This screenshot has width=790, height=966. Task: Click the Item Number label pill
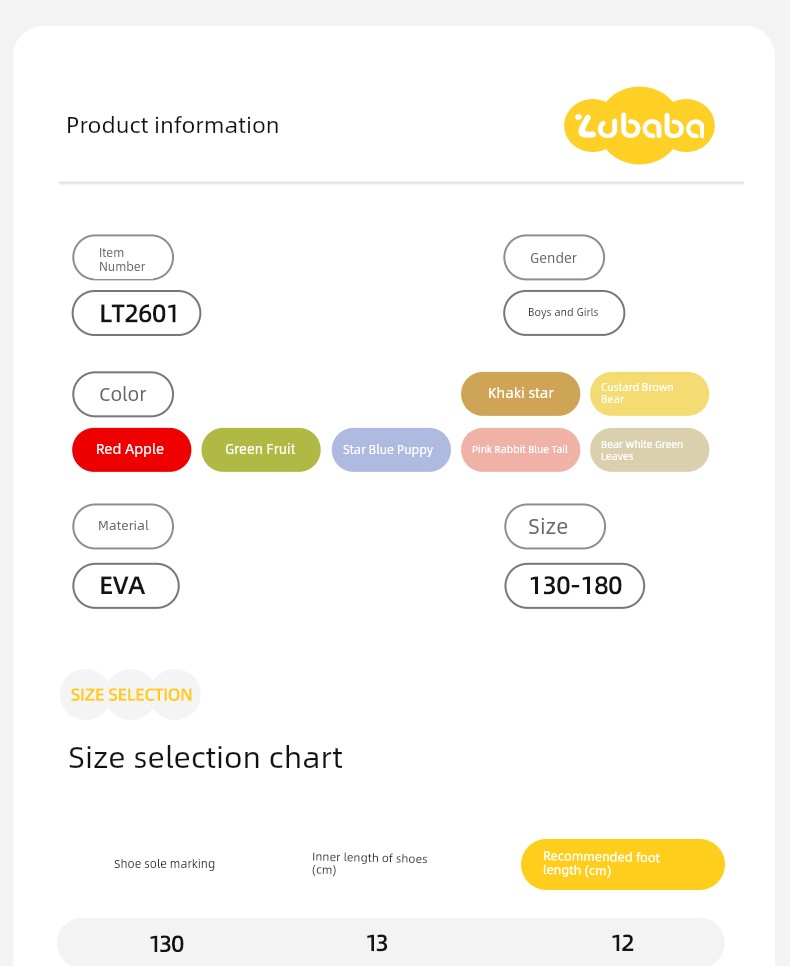click(x=123, y=258)
